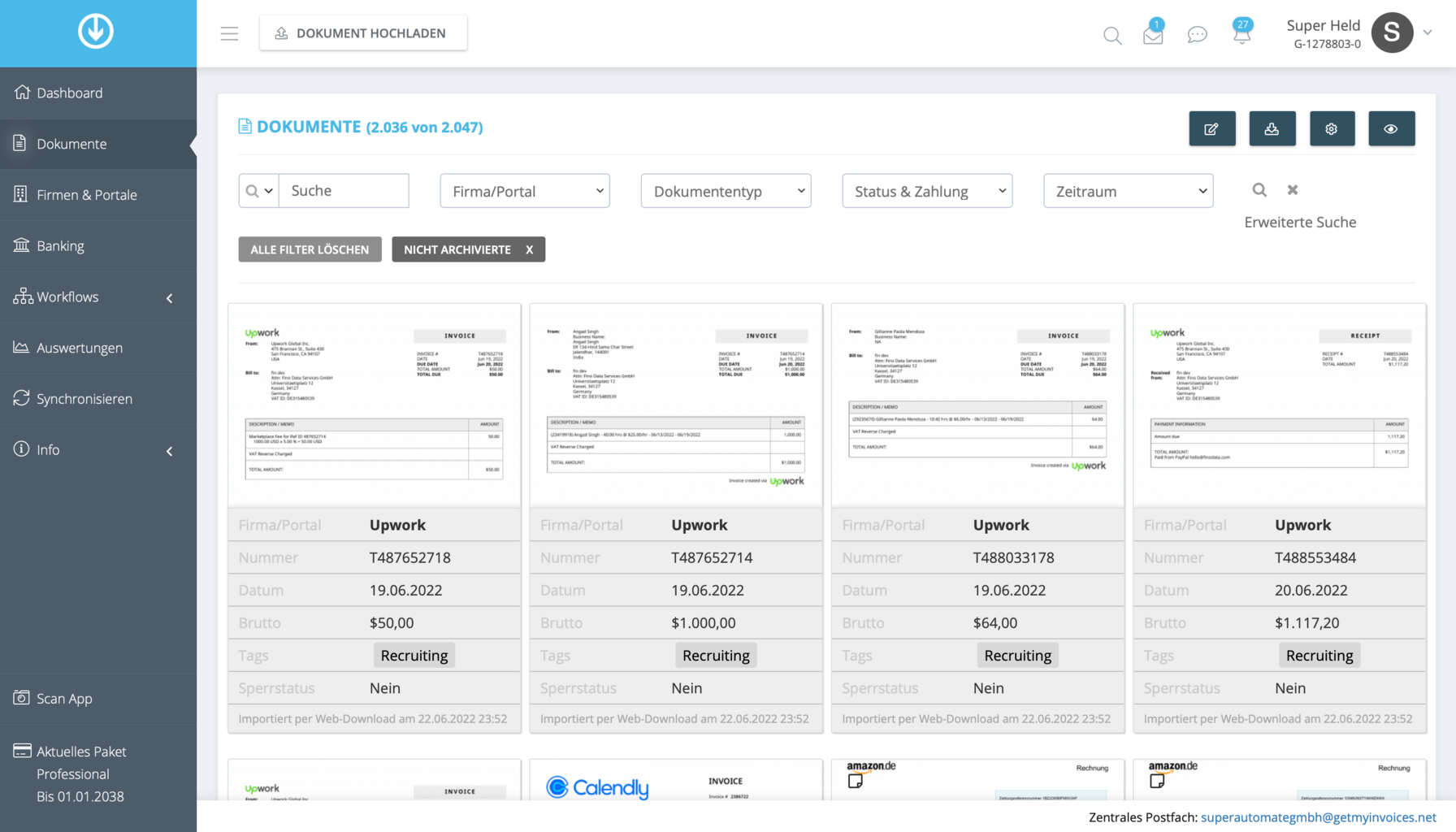Click the ALLE FILTER LÖSCHEN button

point(310,249)
